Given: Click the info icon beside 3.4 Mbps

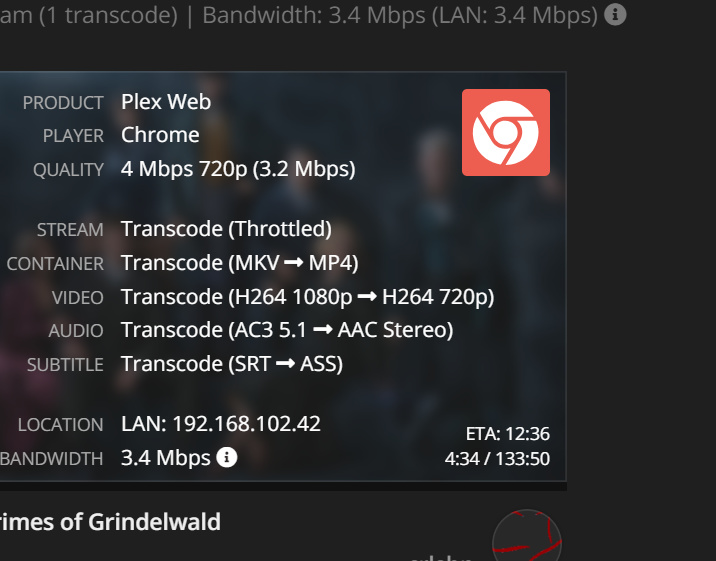Looking at the screenshot, I should [226, 457].
